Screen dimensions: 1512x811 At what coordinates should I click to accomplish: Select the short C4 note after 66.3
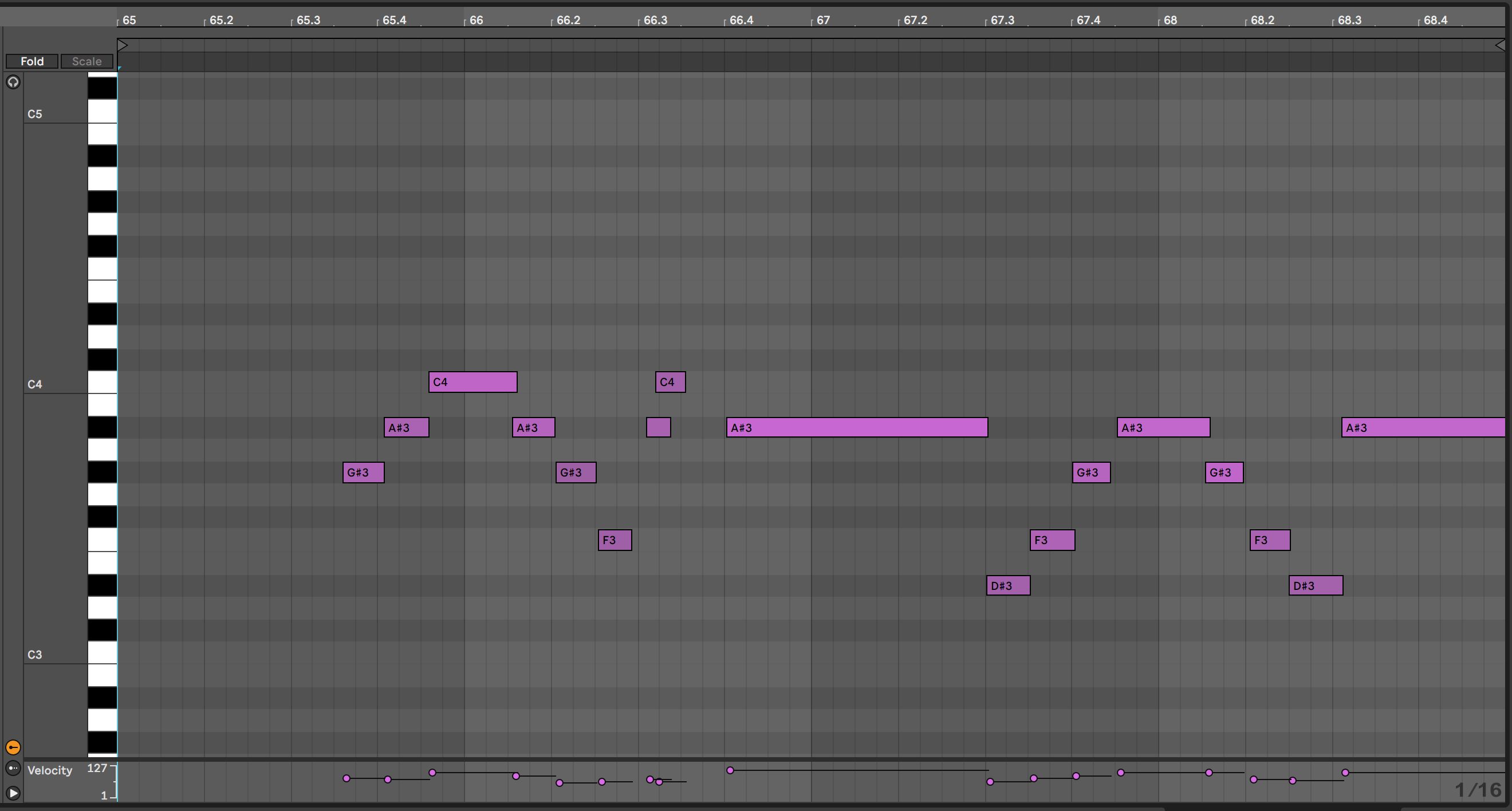670,382
